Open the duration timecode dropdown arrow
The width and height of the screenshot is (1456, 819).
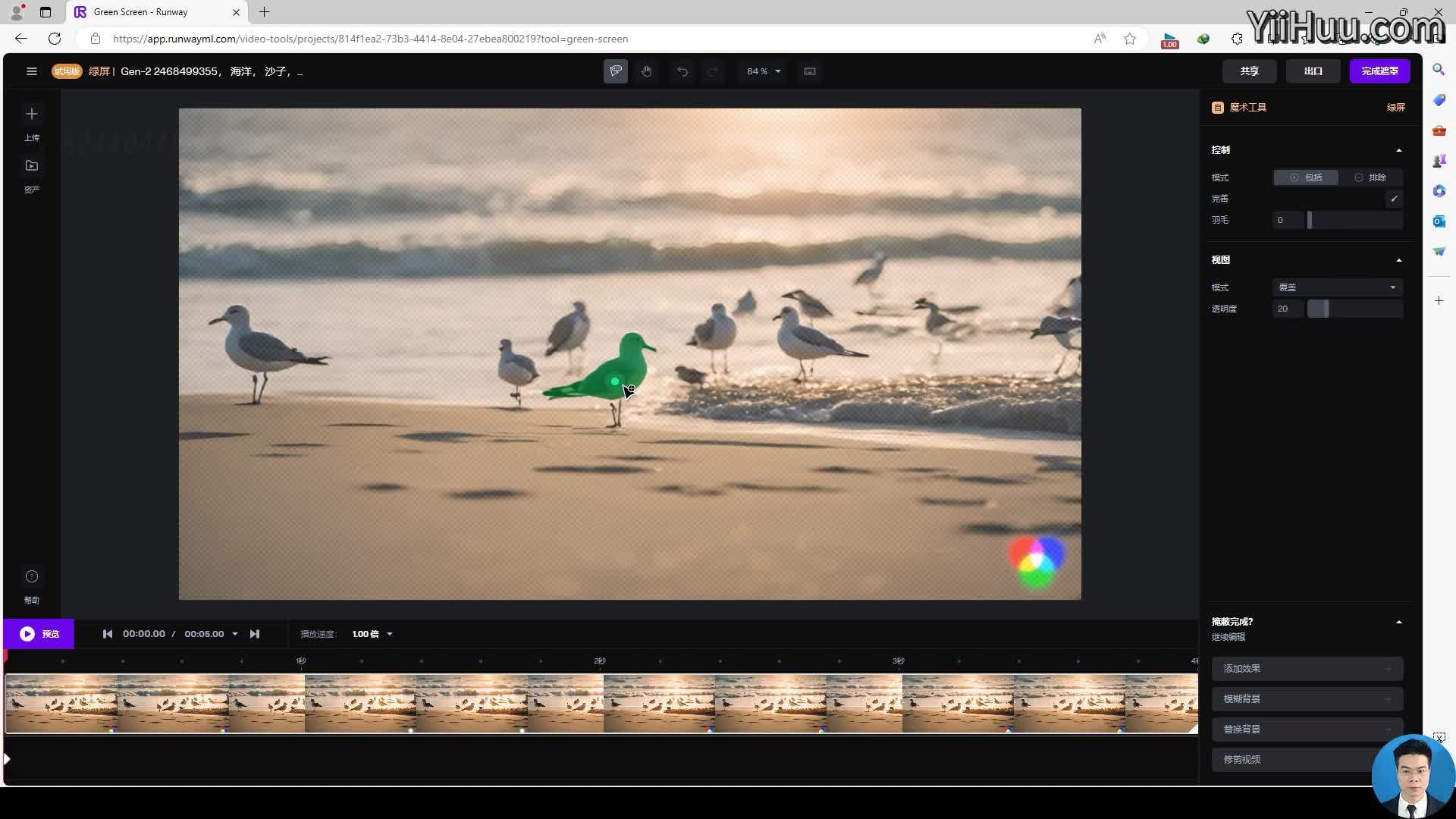(x=235, y=634)
